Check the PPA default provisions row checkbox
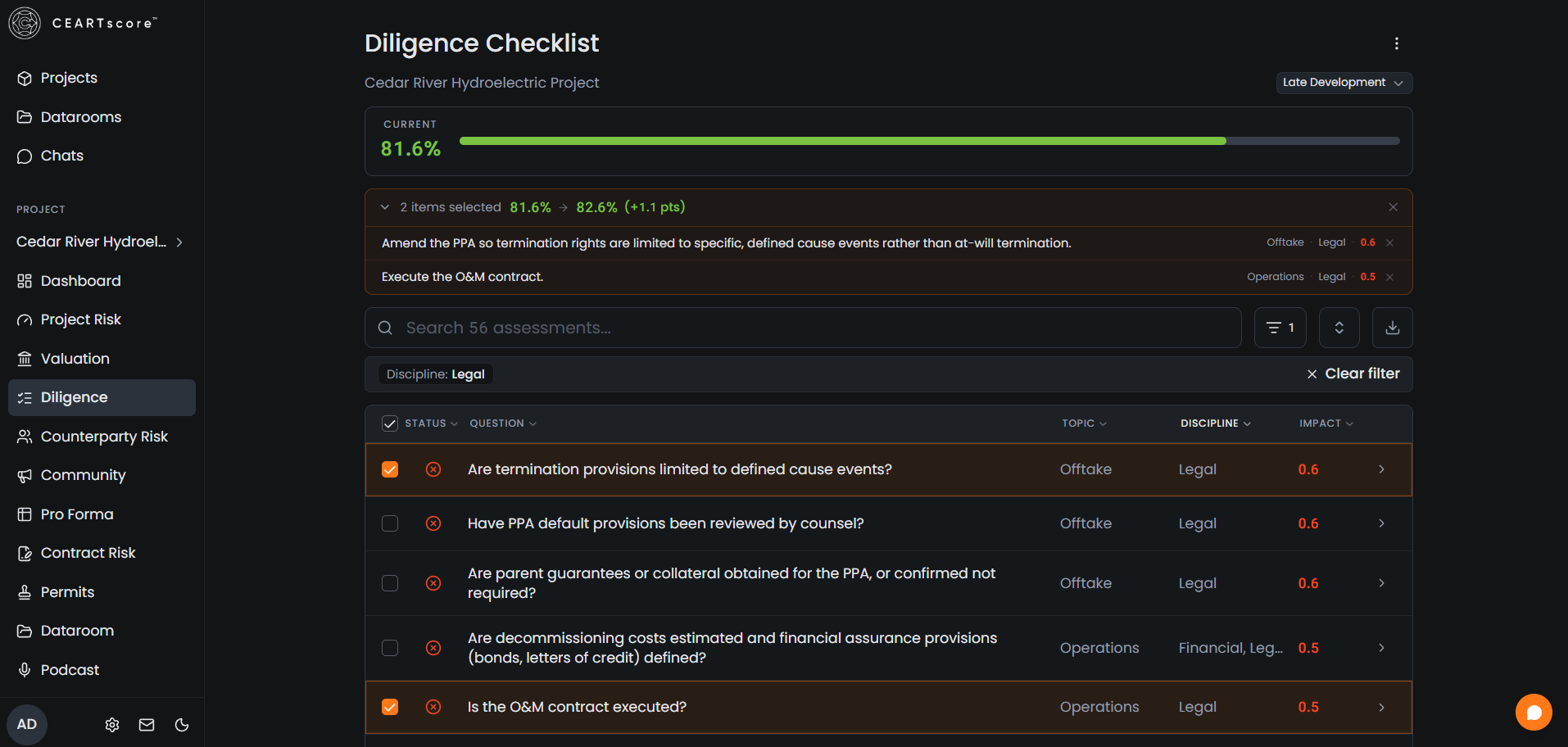 (x=390, y=523)
